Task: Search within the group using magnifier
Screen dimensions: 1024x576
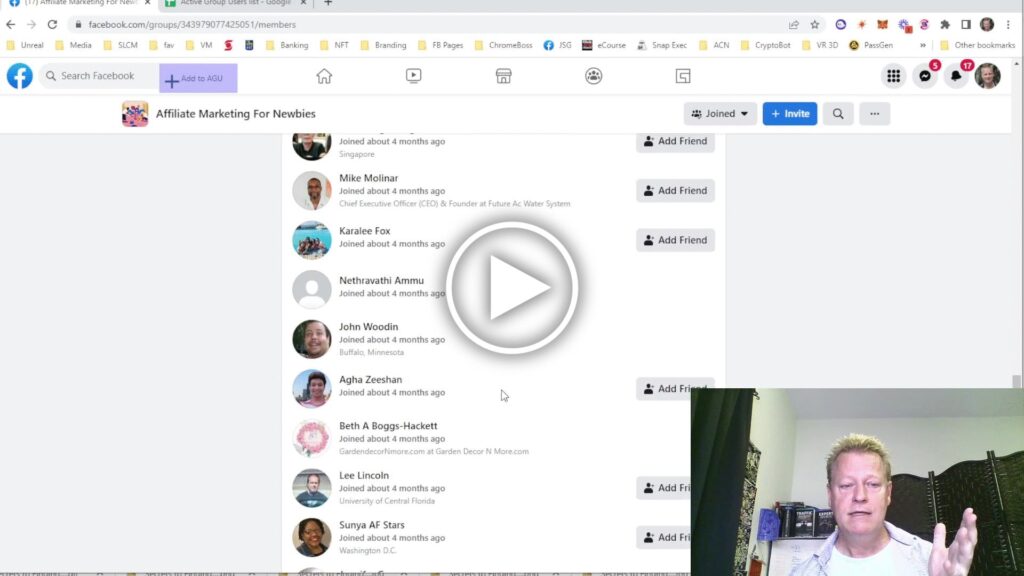Action: point(838,114)
